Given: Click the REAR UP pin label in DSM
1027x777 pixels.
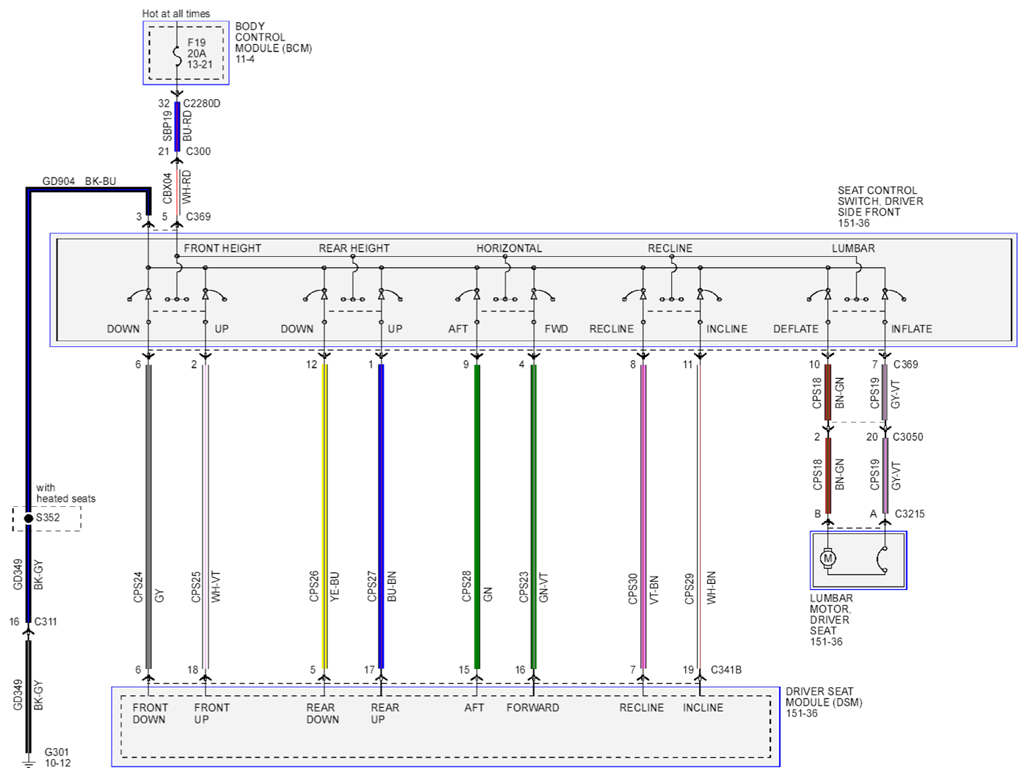Looking at the screenshot, I should (384, 713).
